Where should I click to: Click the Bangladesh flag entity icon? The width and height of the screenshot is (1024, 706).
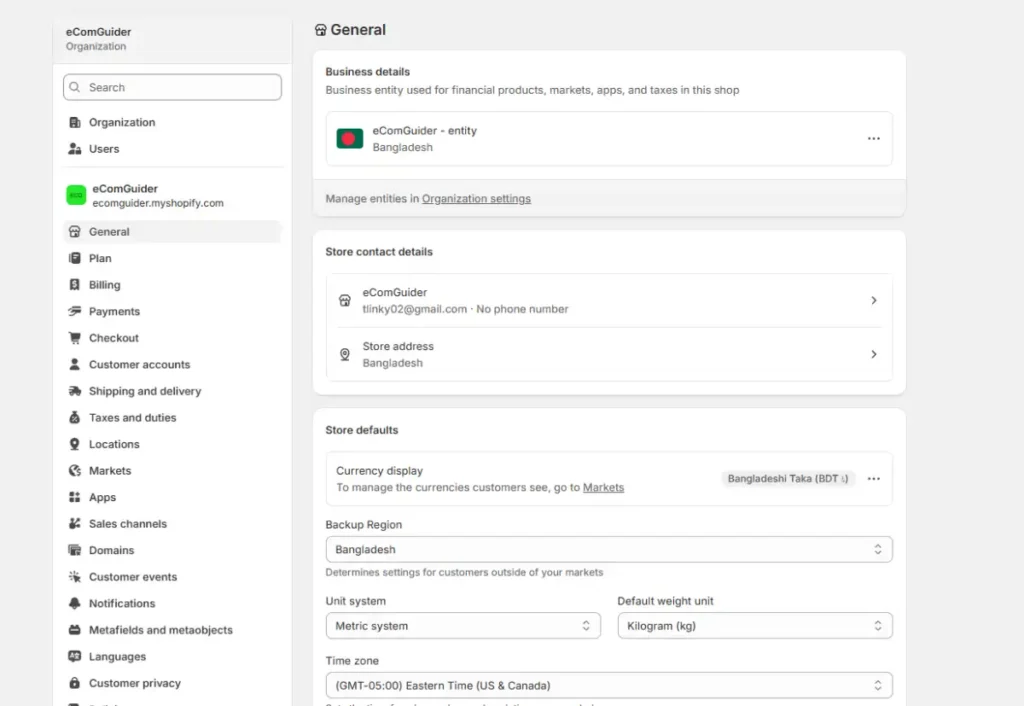tap(349, 138)
